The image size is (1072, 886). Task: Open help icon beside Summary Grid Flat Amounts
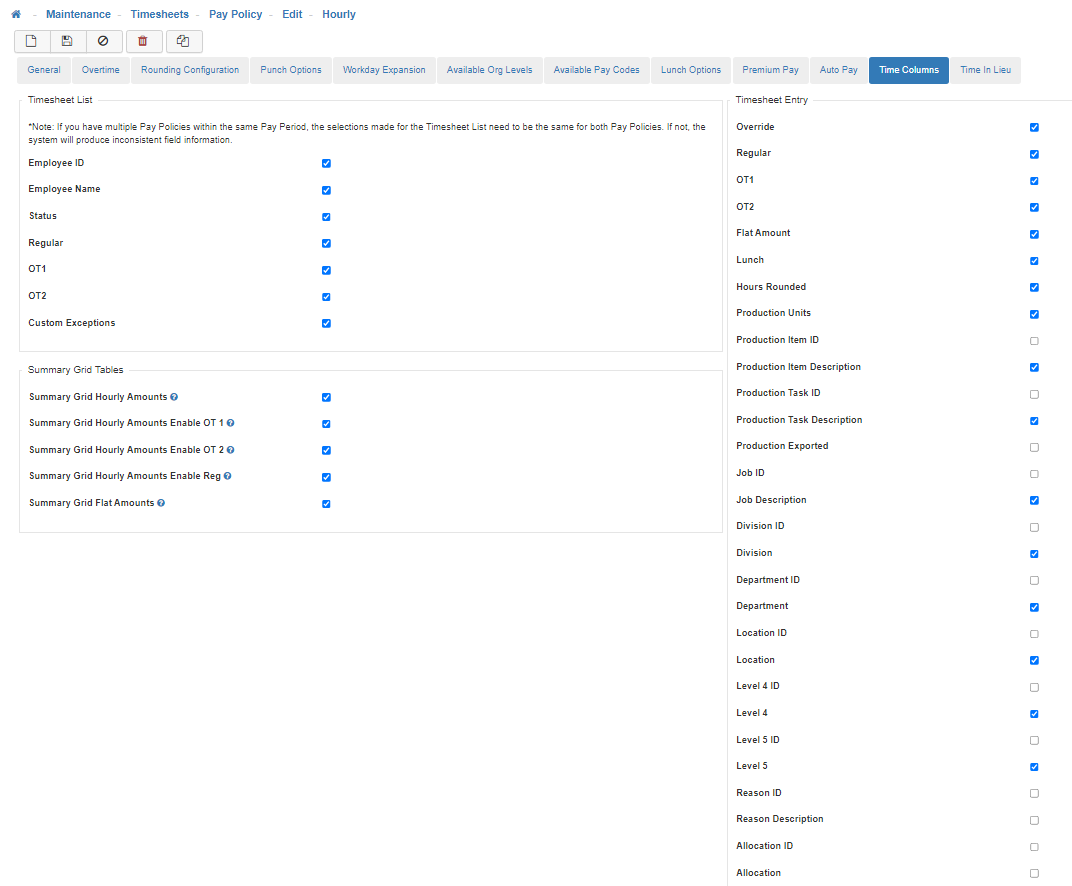161,503
